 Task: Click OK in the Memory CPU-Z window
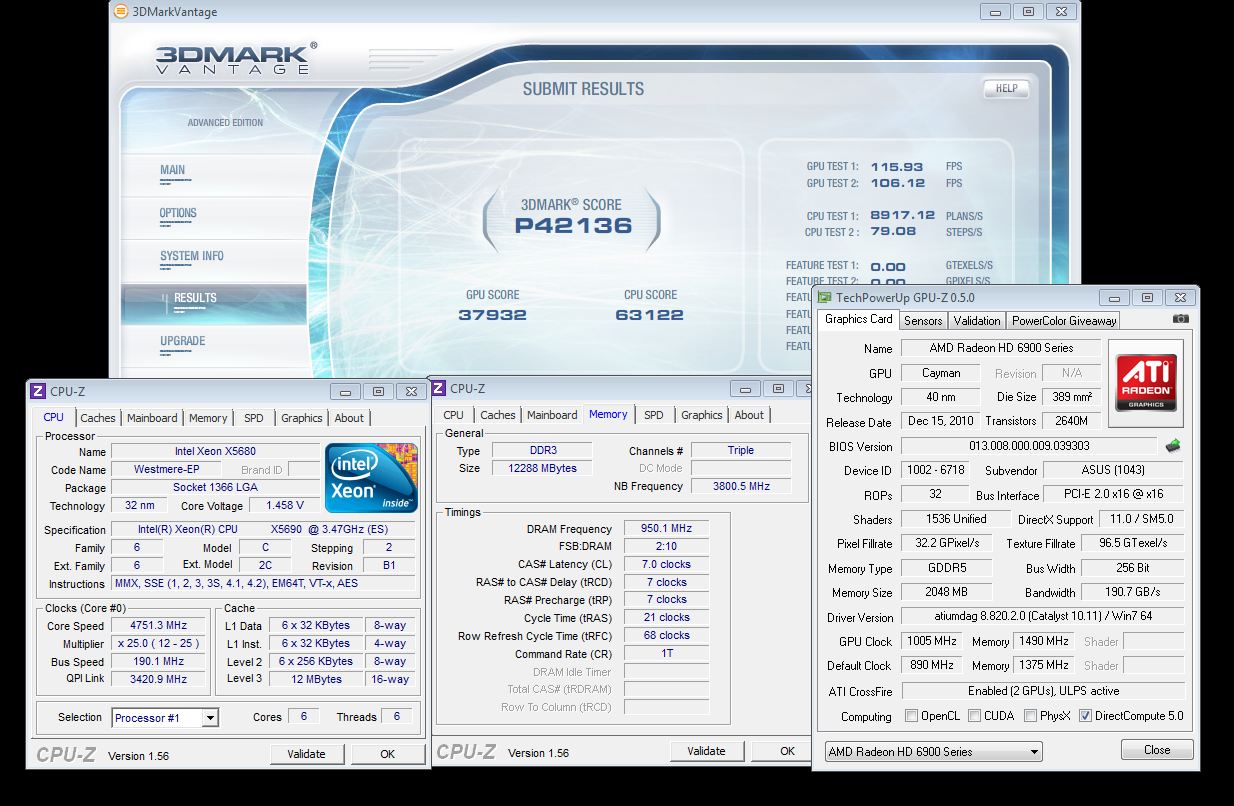[783, 751]
